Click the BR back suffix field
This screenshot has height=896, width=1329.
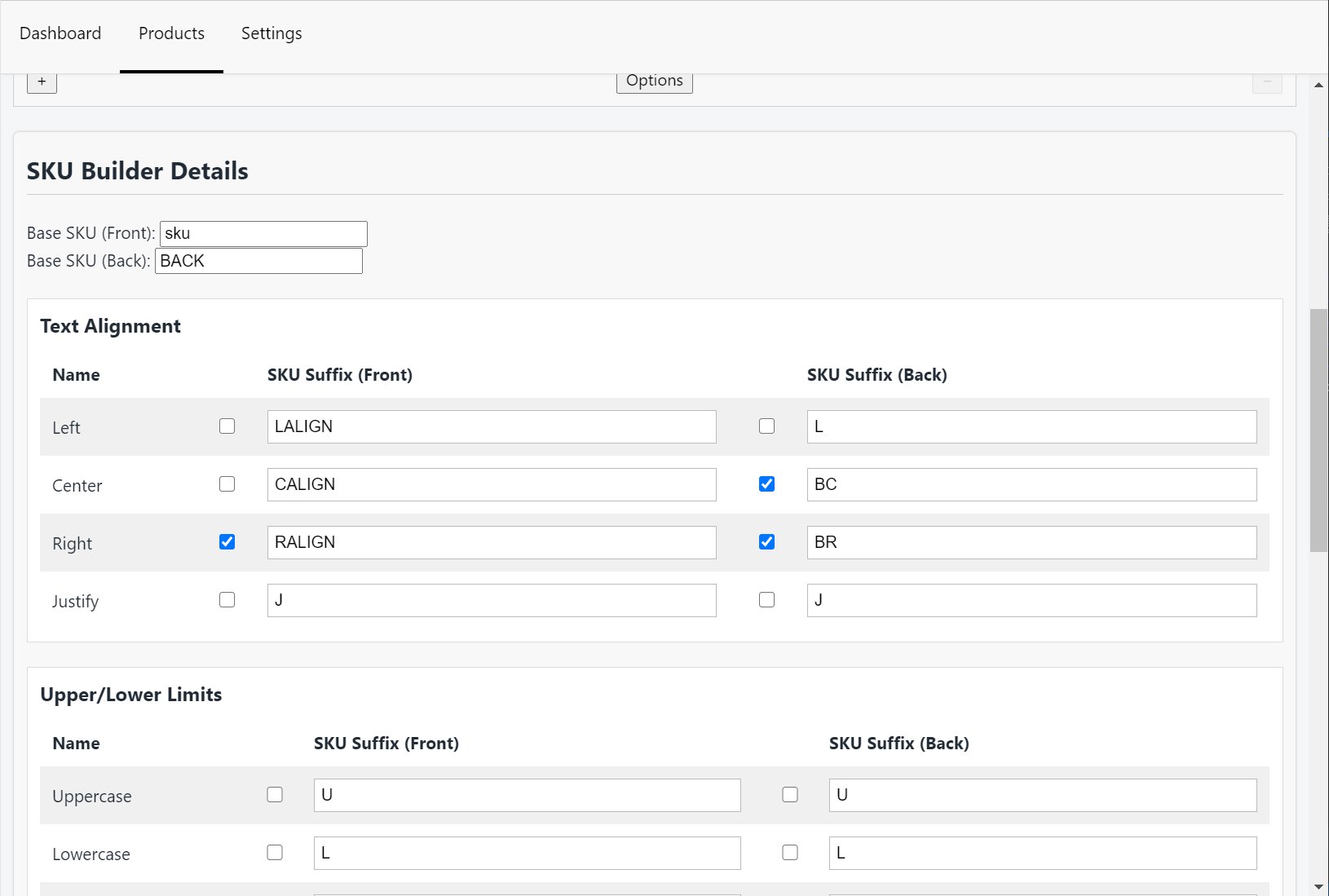(1031, 543)
